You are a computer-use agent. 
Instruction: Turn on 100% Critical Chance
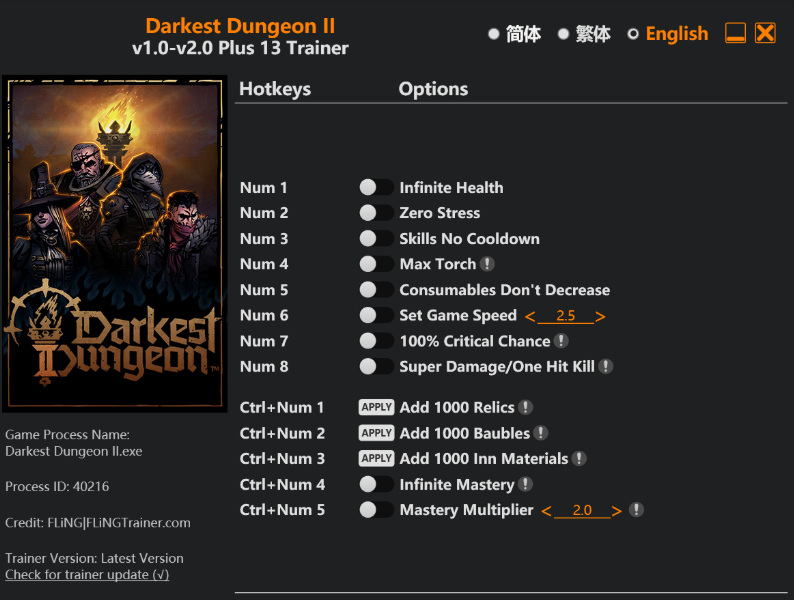[x=376, y=341]
